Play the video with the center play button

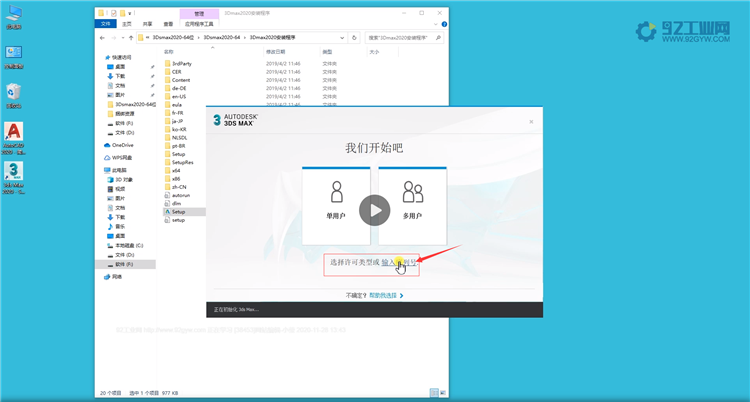[375, 211]
